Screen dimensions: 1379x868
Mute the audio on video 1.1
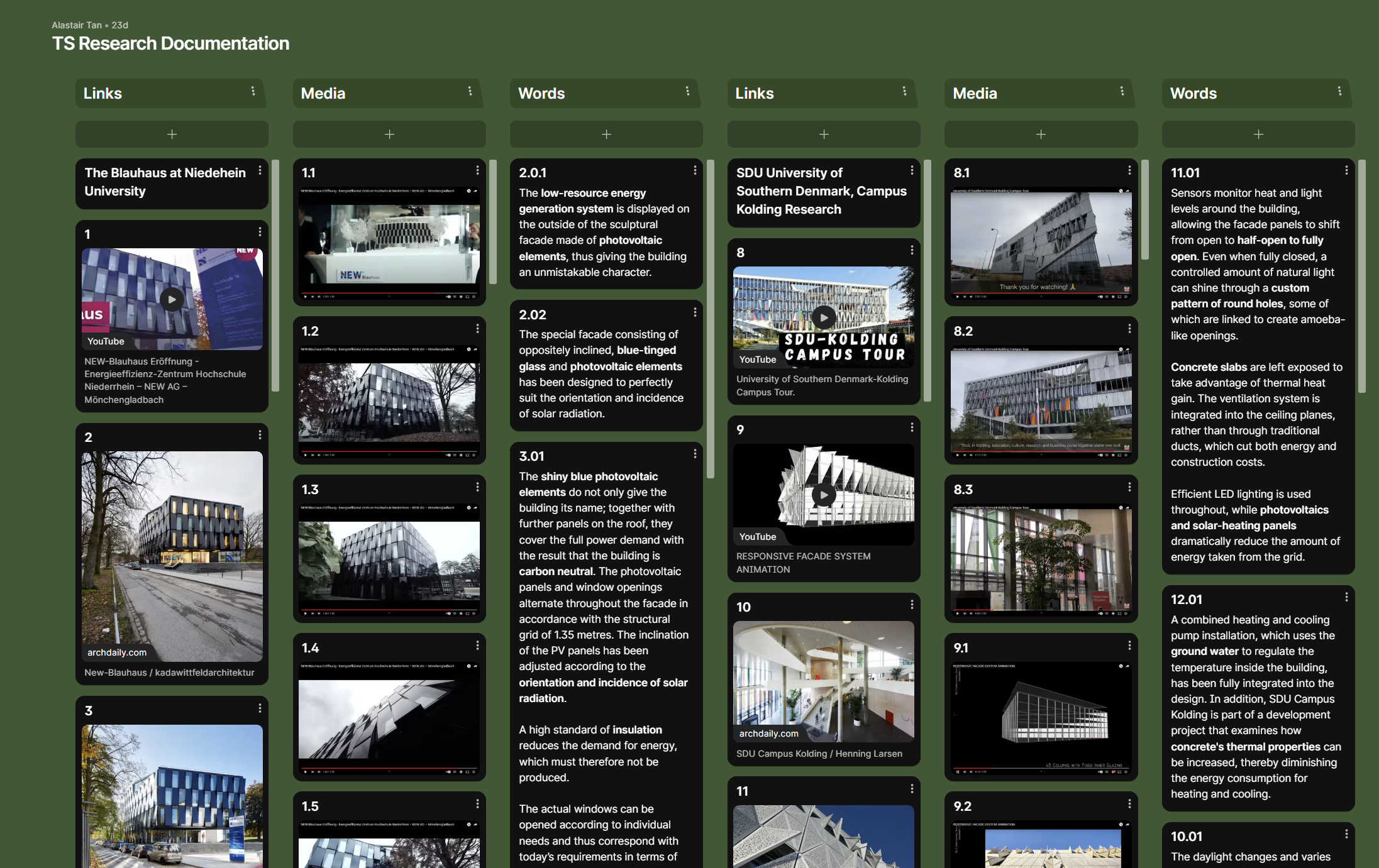coord(319,297)
